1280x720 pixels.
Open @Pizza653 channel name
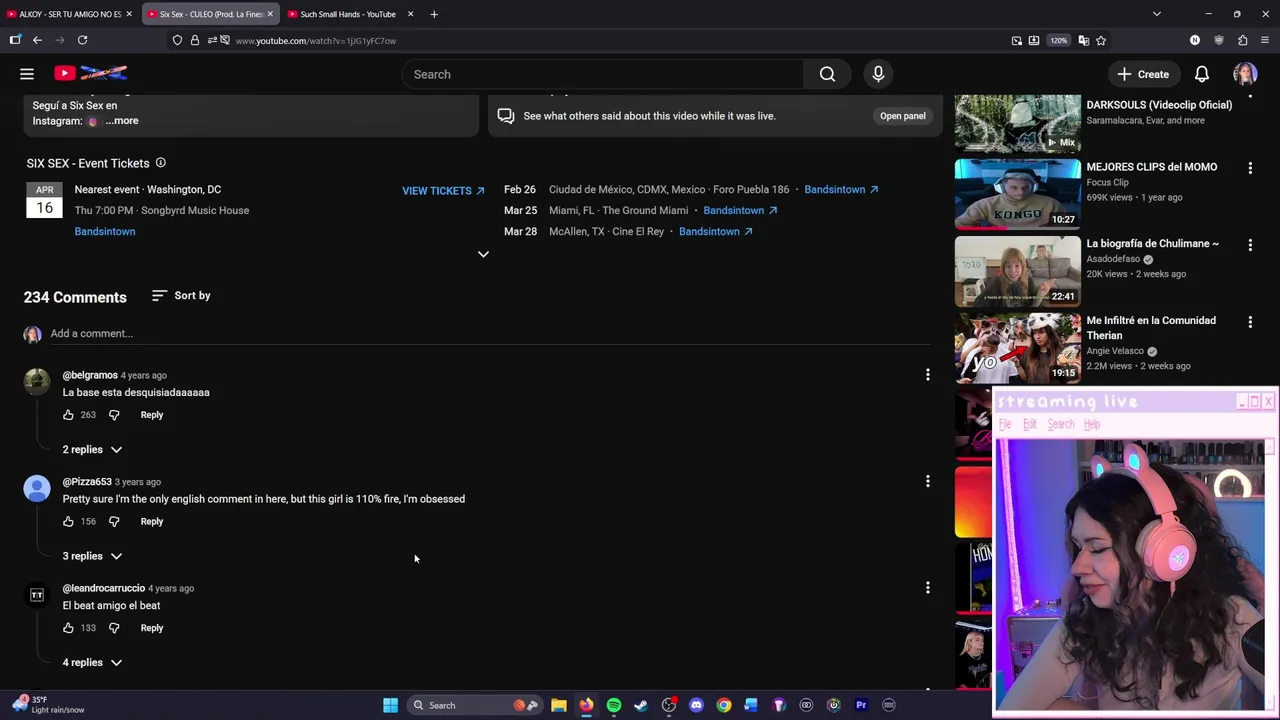[x=87, y=482]
